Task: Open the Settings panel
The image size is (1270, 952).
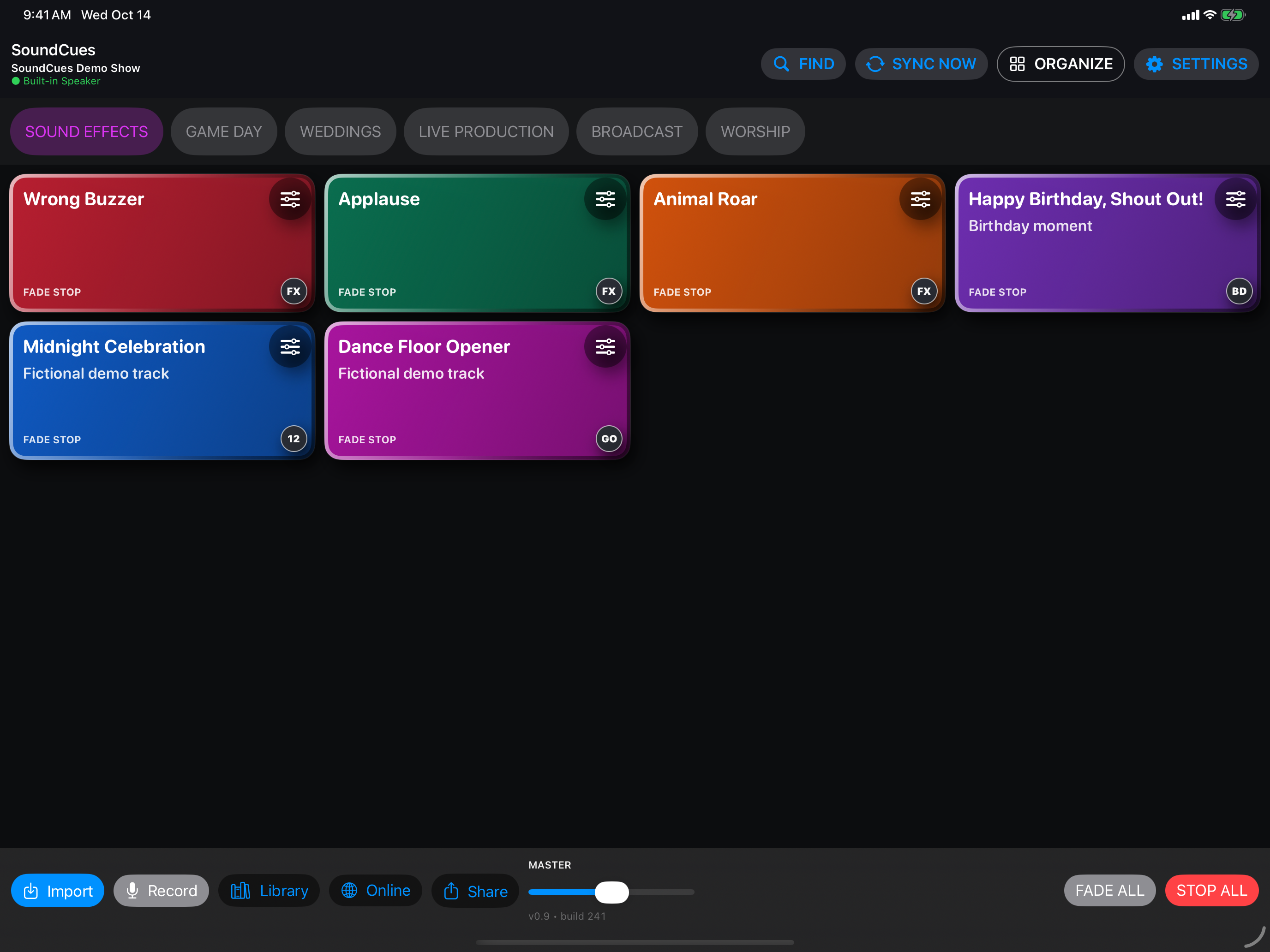Action: pos(1196,64)
